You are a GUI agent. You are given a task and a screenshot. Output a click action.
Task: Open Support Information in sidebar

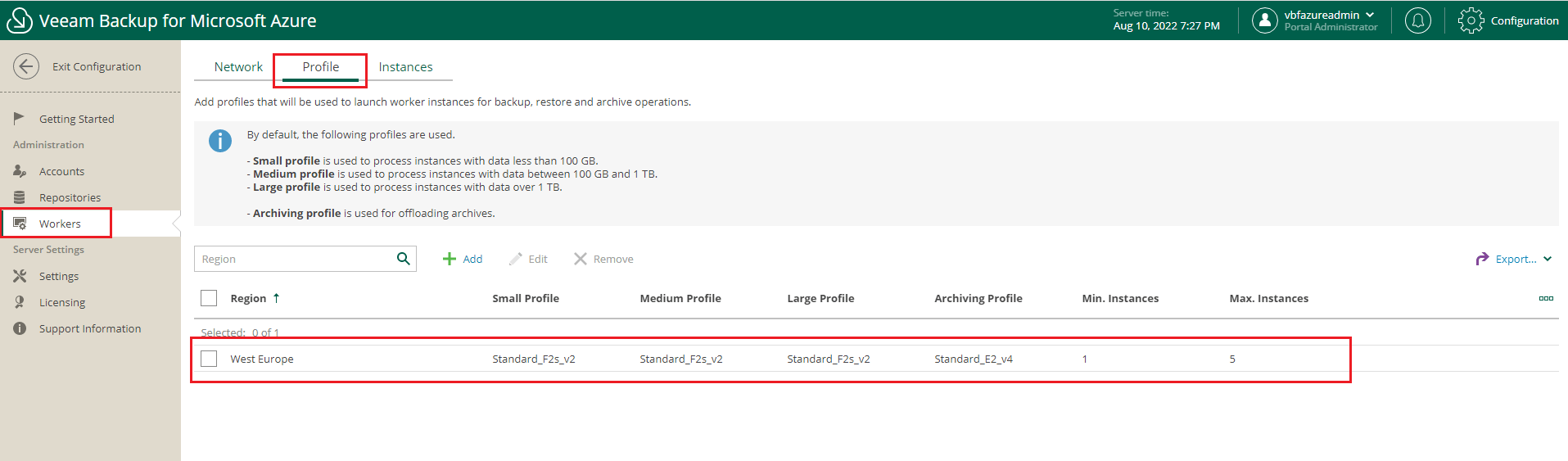(x=90, y=328)
